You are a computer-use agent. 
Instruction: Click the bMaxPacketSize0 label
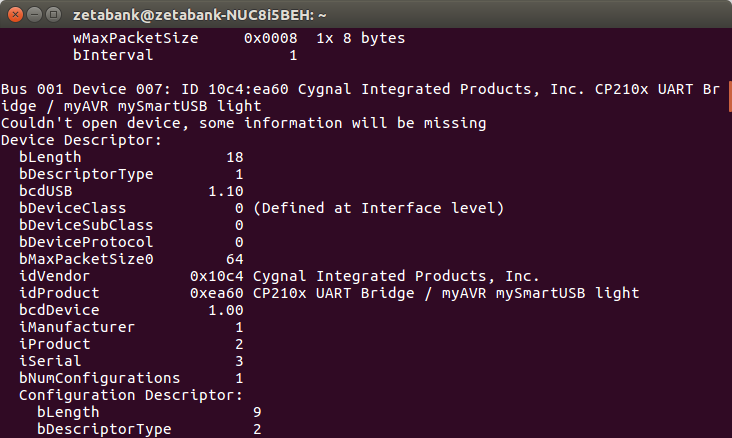point(86,259)
